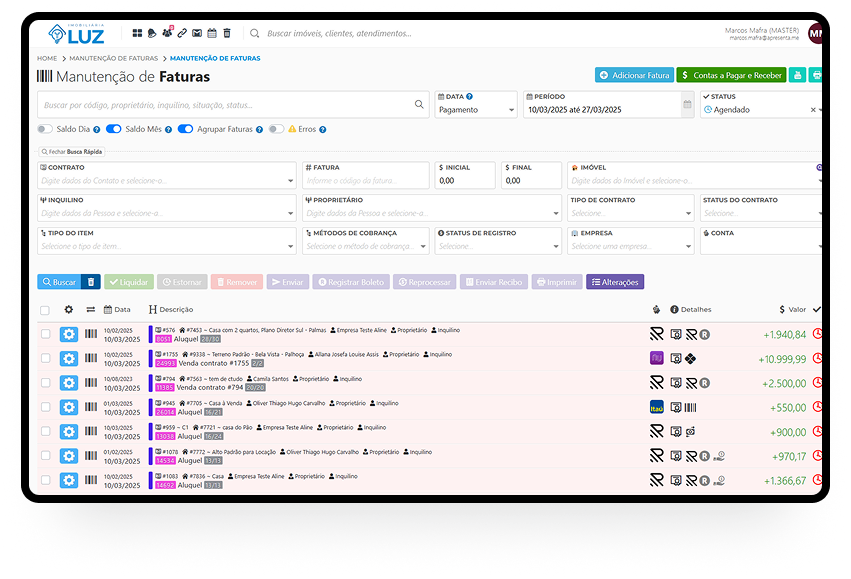Open the mail envelope icon
Image resolution: width=851 pixels, height=579 pixels.
197,33
